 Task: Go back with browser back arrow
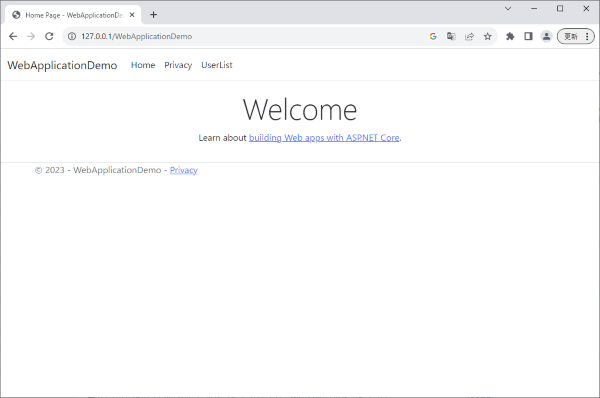(13, 36)
